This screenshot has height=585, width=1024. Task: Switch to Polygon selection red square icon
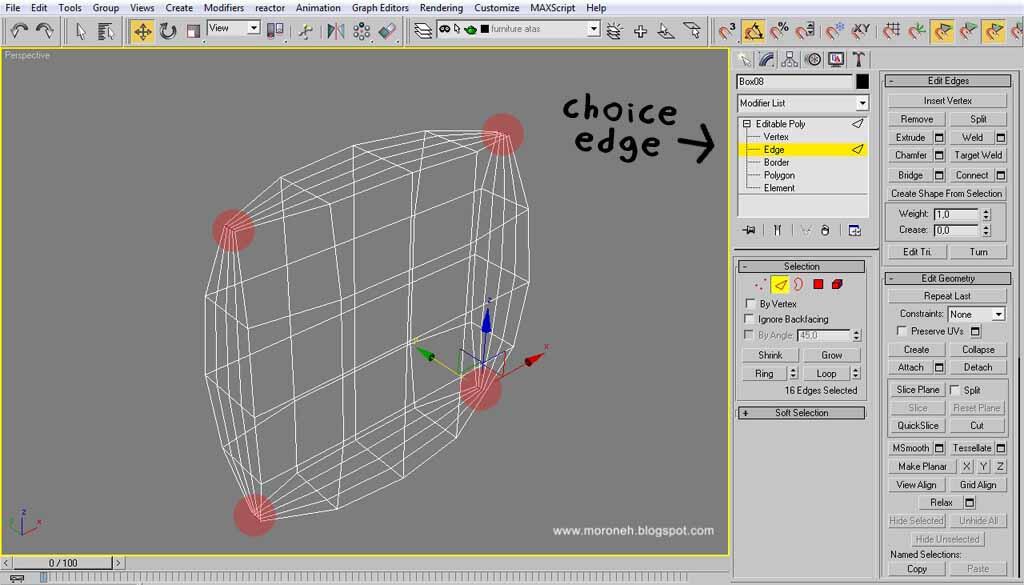click(x=818, y=285)
